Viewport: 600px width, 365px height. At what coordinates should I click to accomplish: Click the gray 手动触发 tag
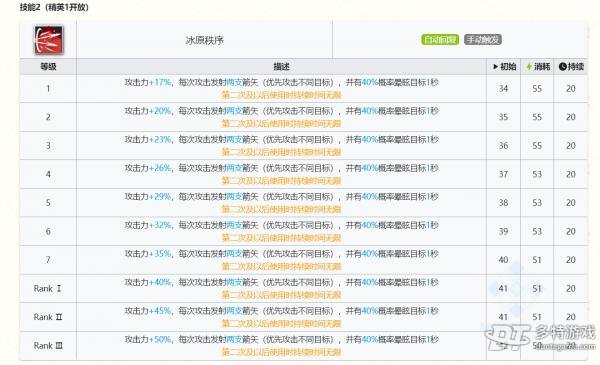click(483, 39)
